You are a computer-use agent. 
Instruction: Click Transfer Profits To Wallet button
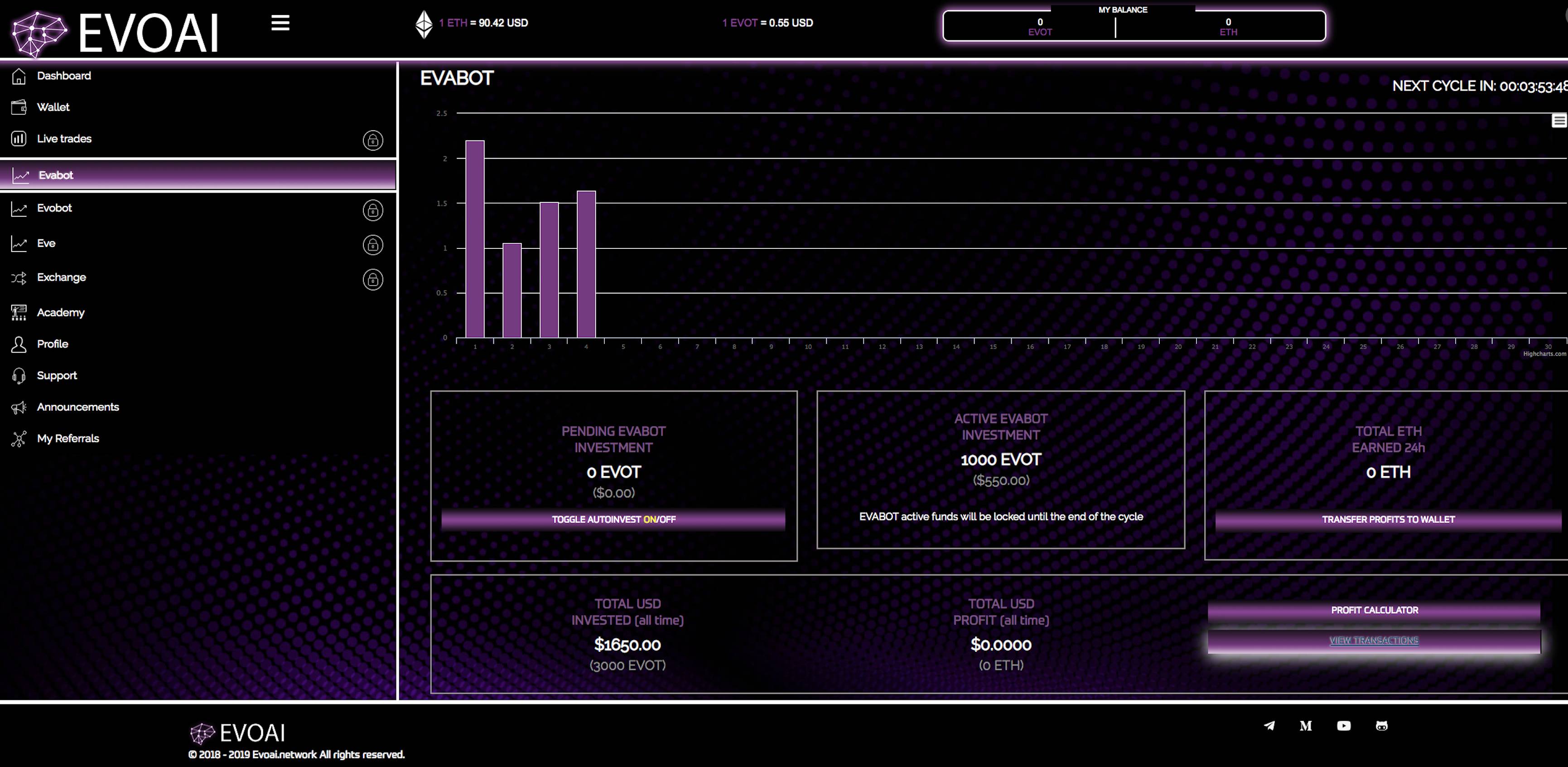(x=1388, y=519)
